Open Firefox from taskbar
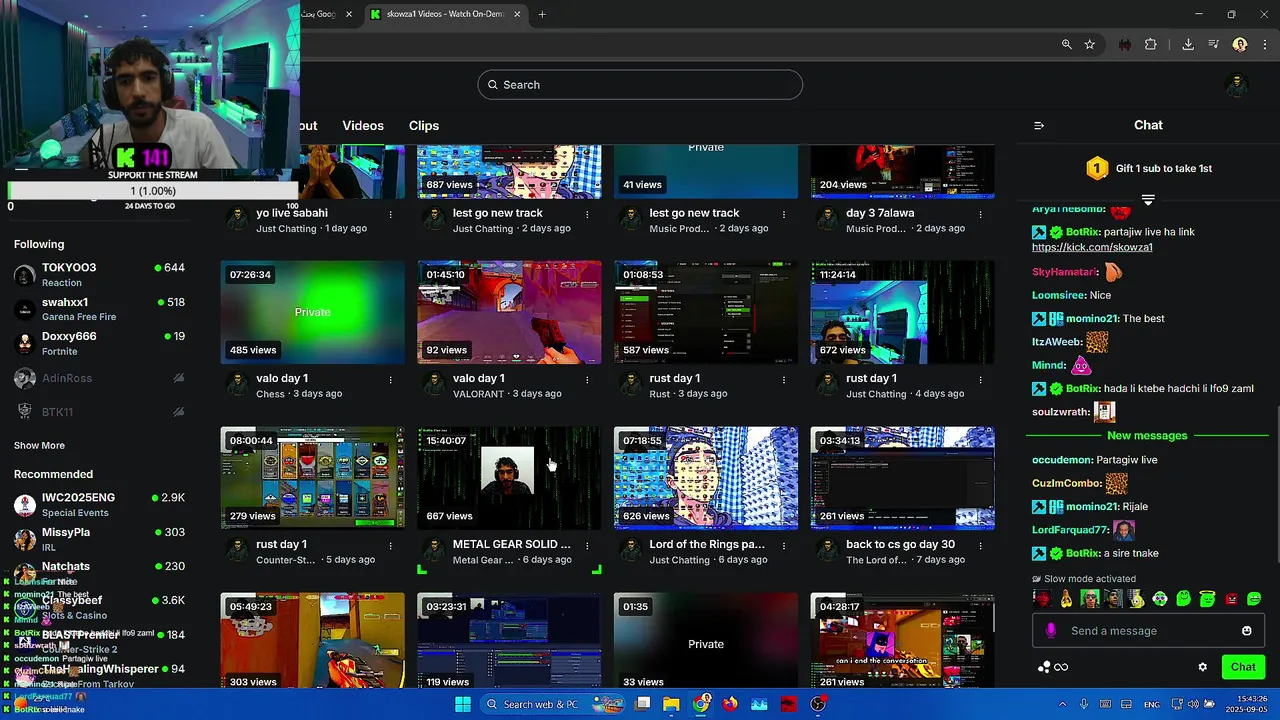The width and height of the screenshot is (1280, 720). click(730, 704)
